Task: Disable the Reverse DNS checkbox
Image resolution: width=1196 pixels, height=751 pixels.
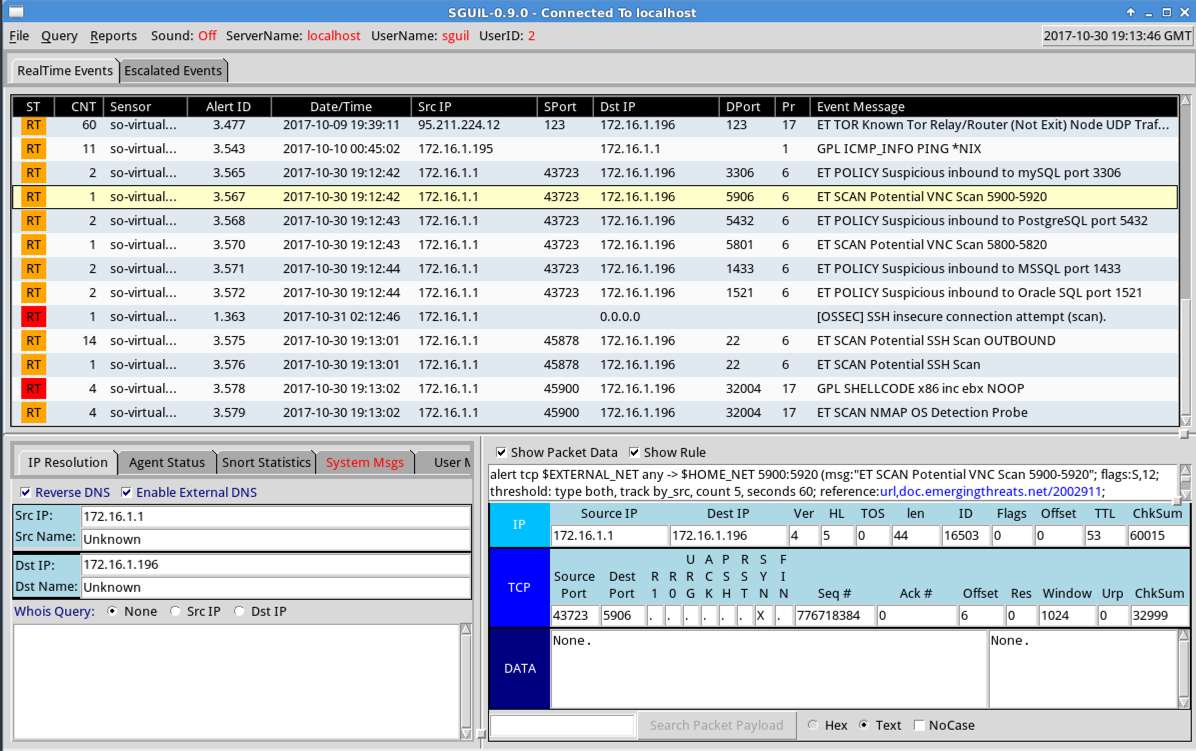Action: point(26,493)
